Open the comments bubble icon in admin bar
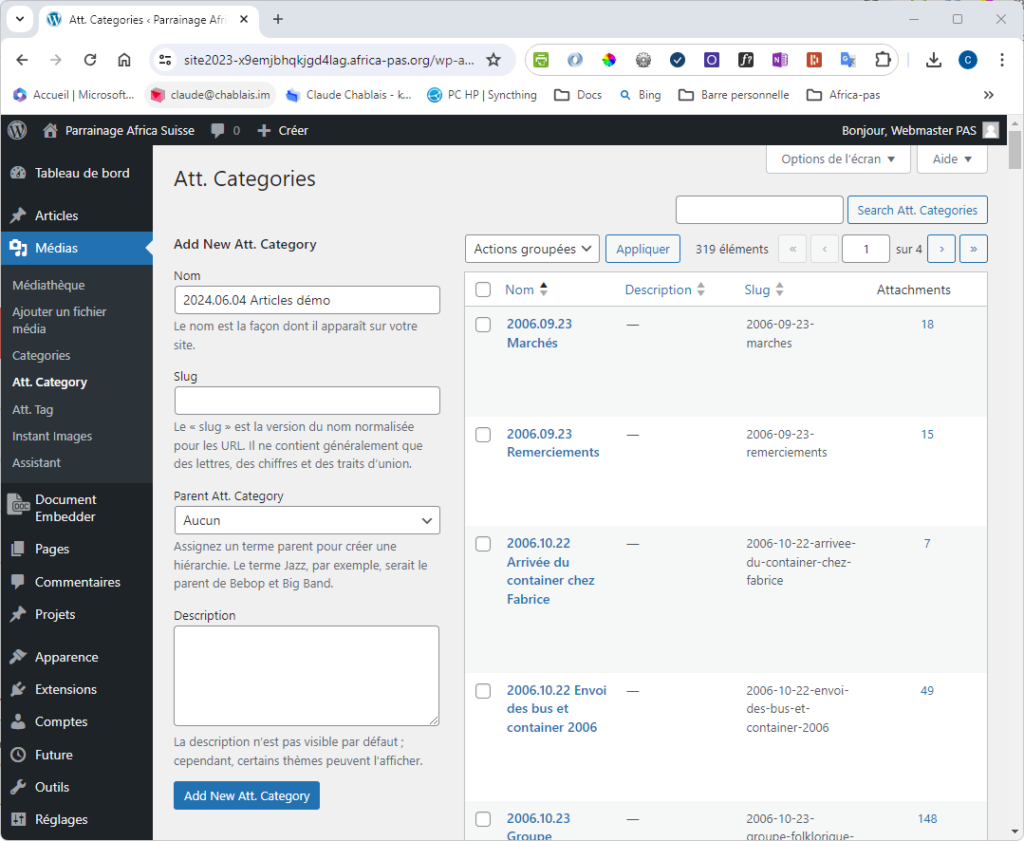 pos(218,131)
